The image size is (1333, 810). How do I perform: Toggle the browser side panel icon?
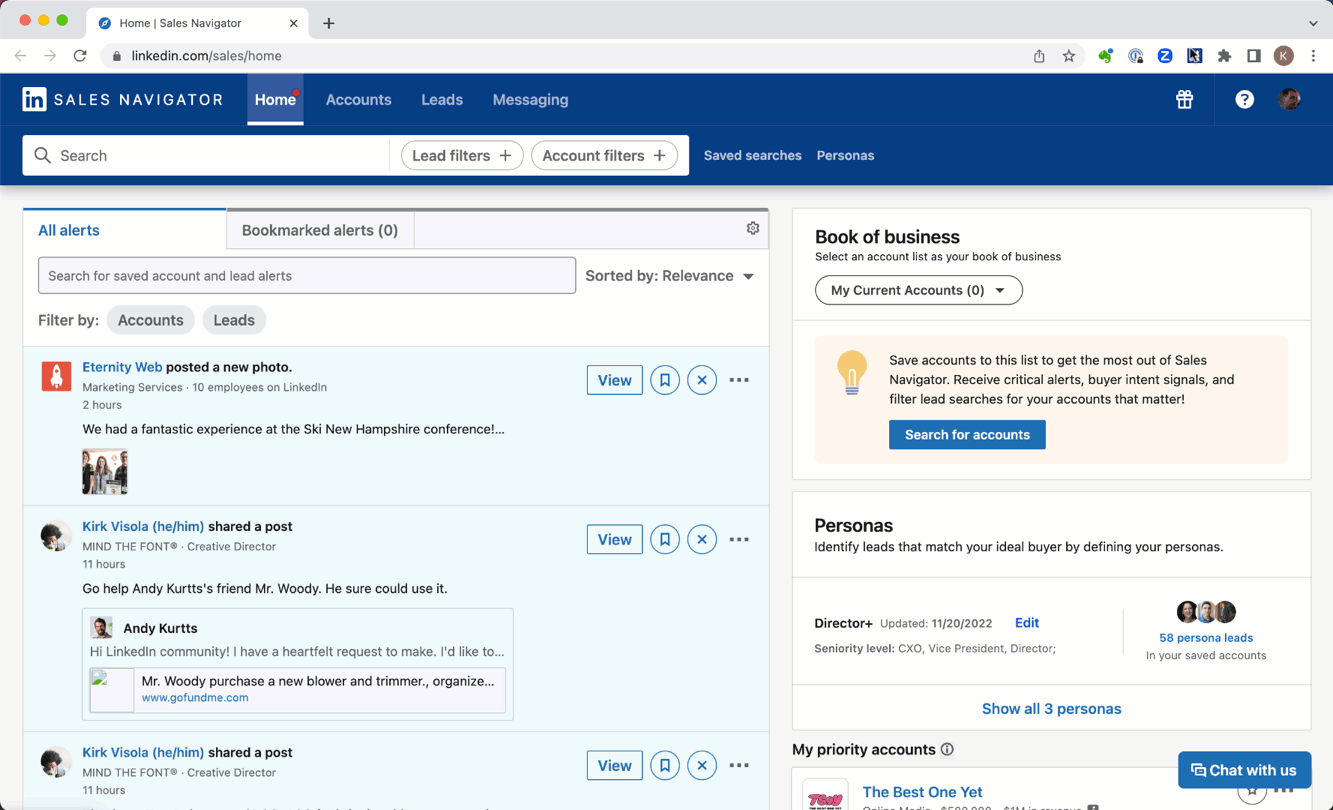pos(1254,56)
